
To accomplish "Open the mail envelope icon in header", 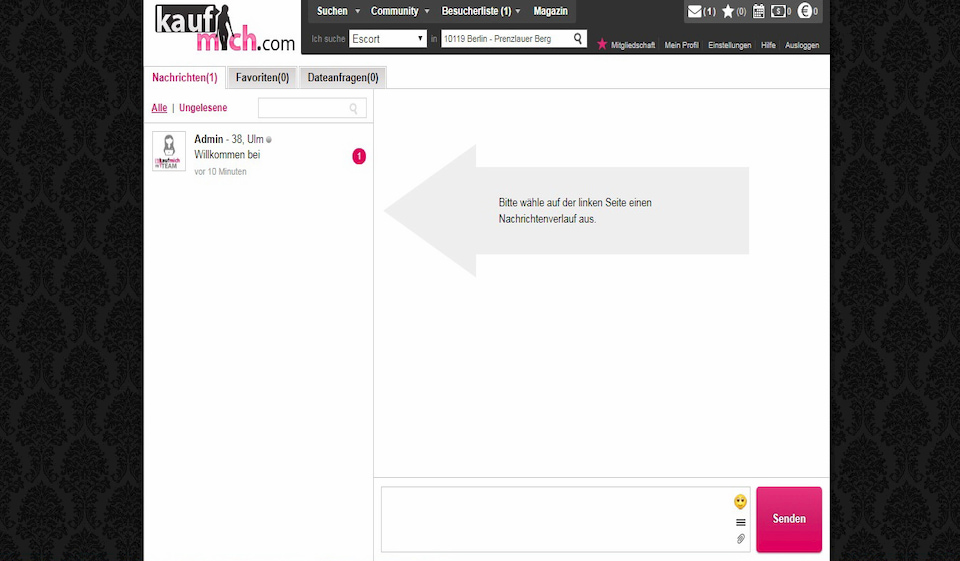I will (x=695, y=12).
